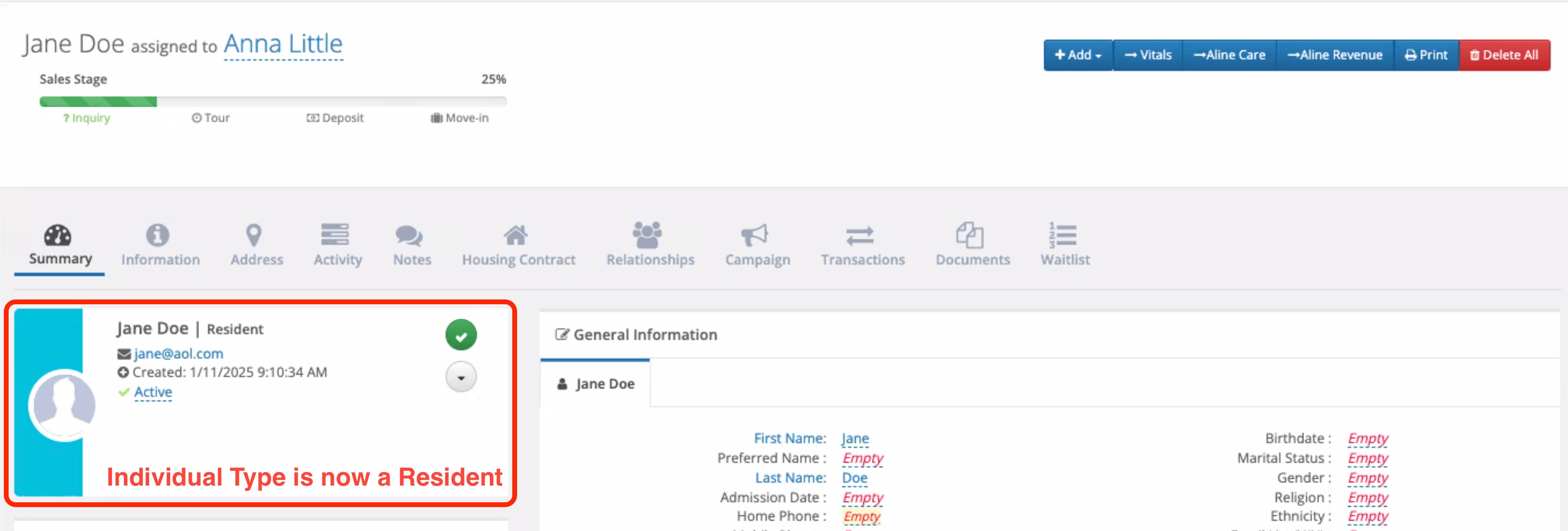
Task: Open the Transactions arrows tab
Action: click(x=860, y=236)
